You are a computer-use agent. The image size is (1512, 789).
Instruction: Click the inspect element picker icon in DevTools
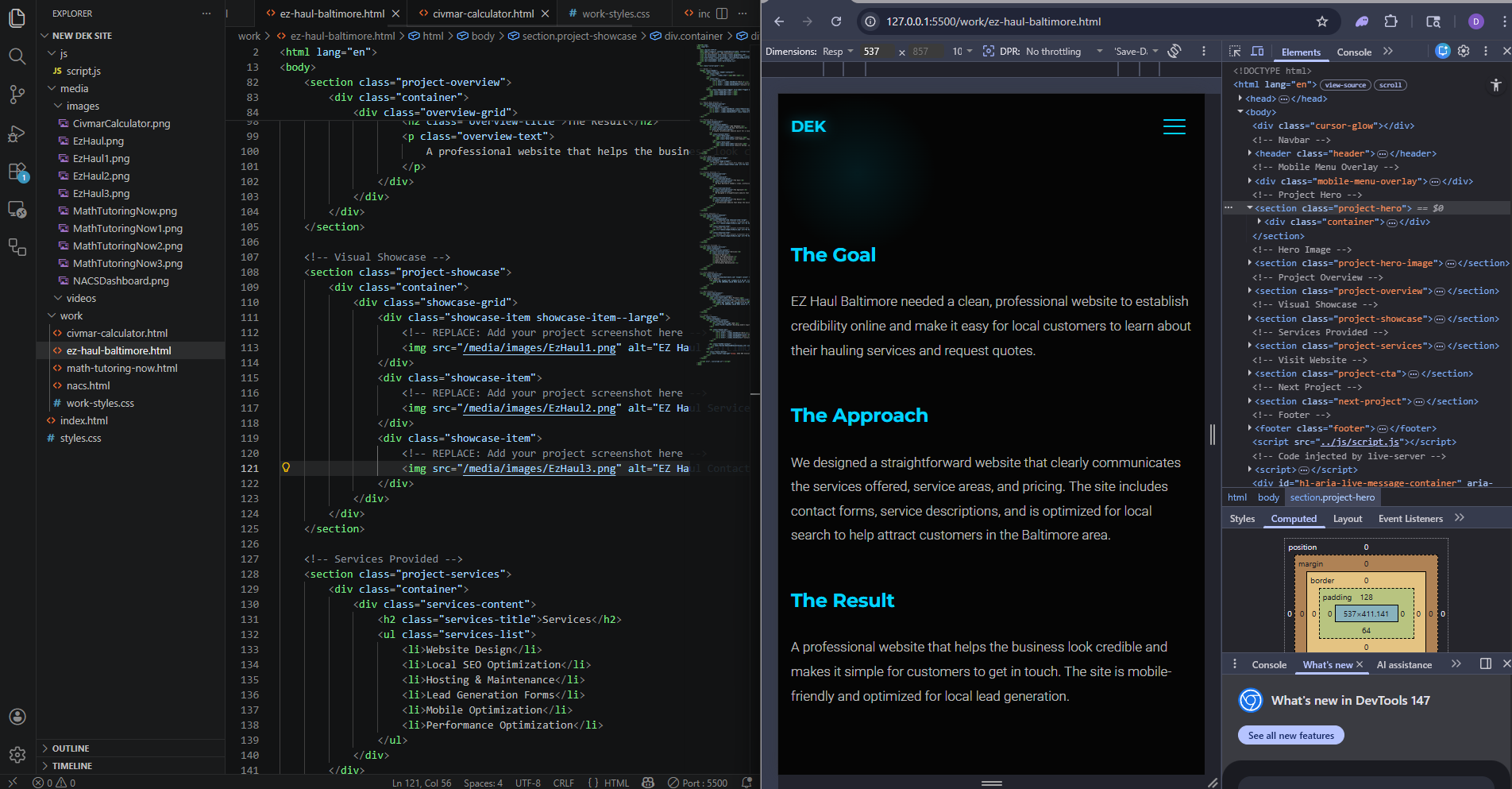click(1235, 51)
